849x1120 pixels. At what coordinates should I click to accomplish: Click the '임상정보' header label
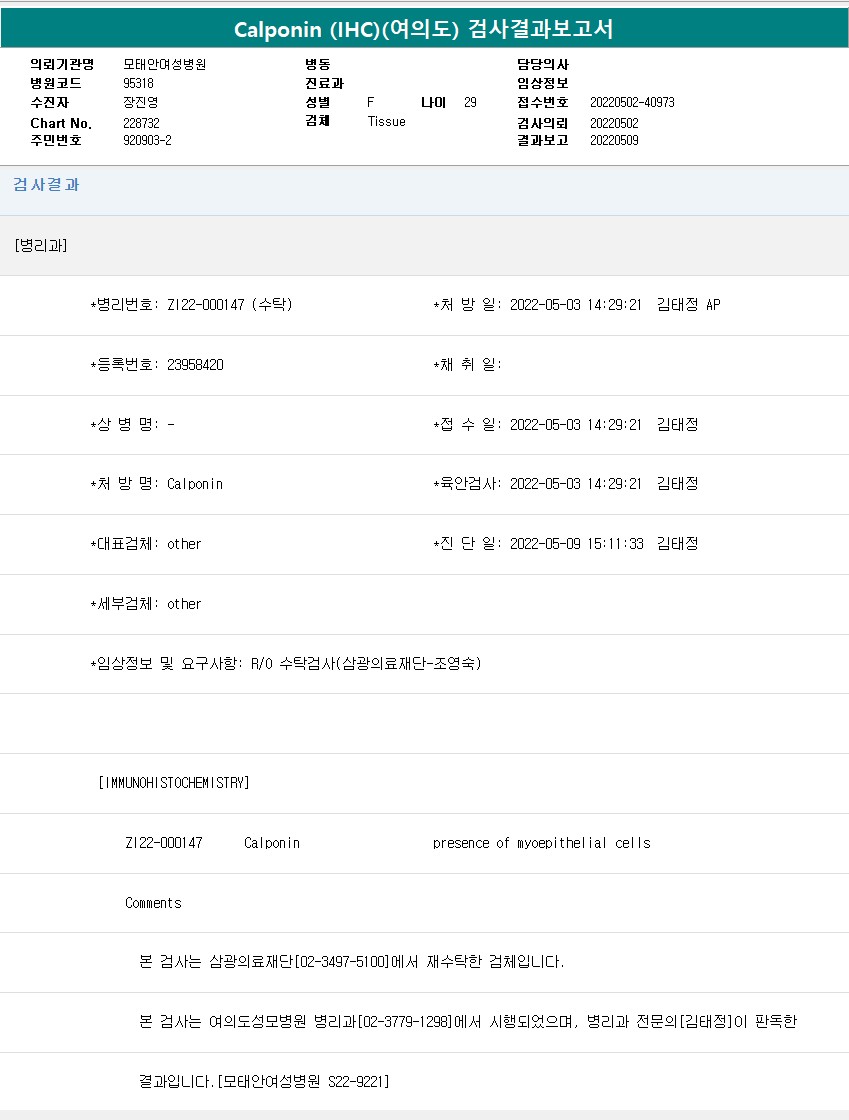(543, 84)
